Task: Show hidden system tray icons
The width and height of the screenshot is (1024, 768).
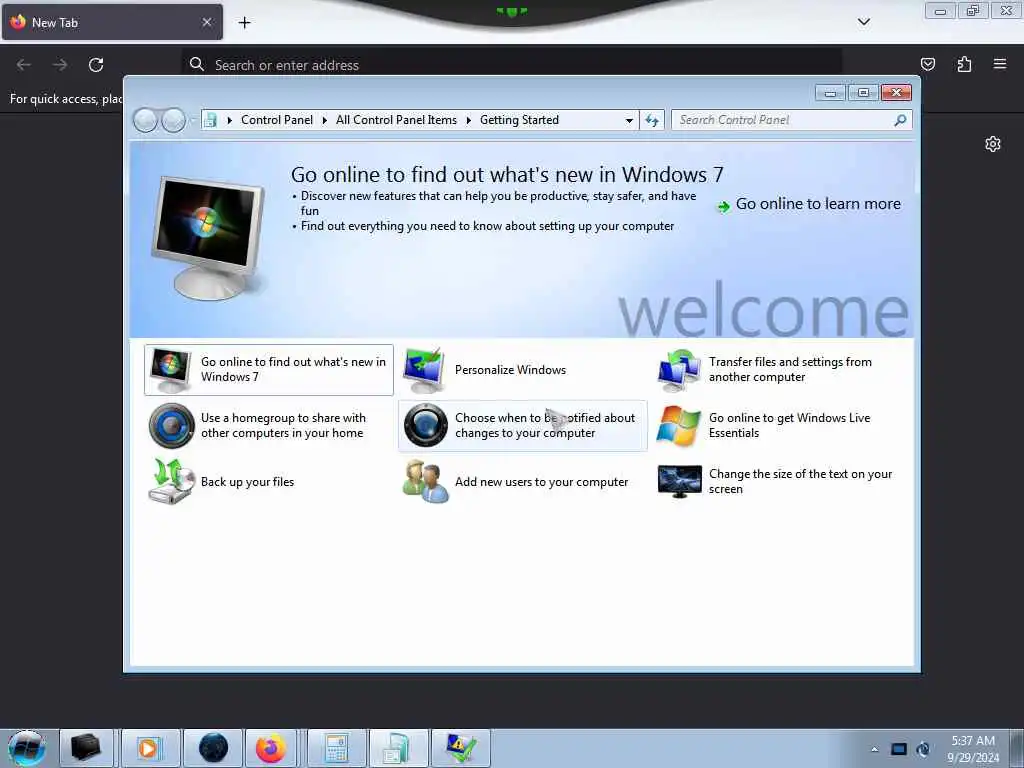Action: tap(874, 749)
